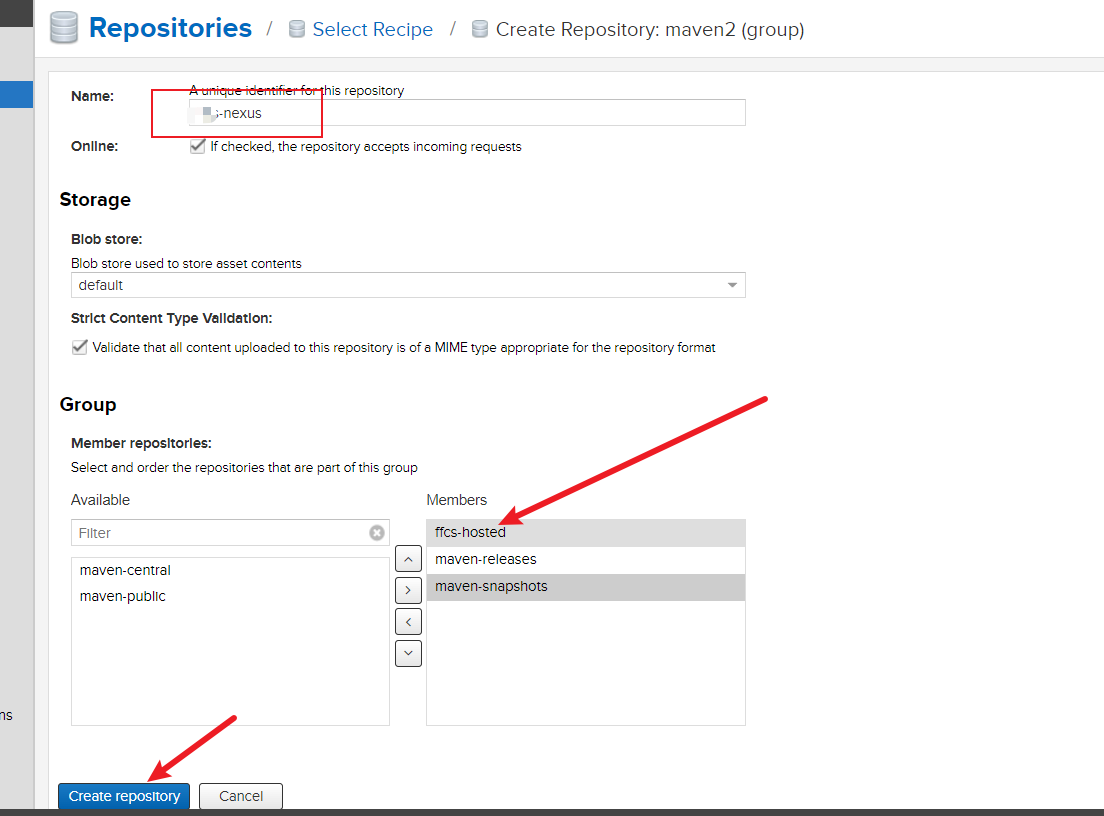Click the Create Repository breadcrumb database icon

pos(480,30)
